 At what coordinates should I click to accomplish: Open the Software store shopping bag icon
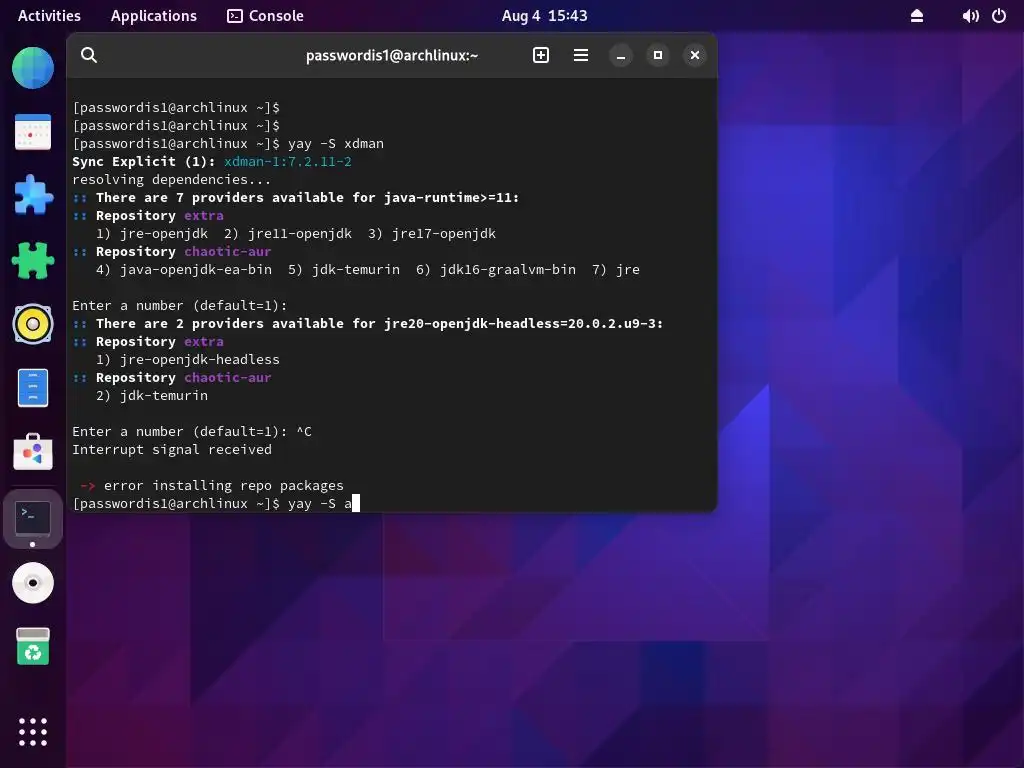[x=33, y=451]
